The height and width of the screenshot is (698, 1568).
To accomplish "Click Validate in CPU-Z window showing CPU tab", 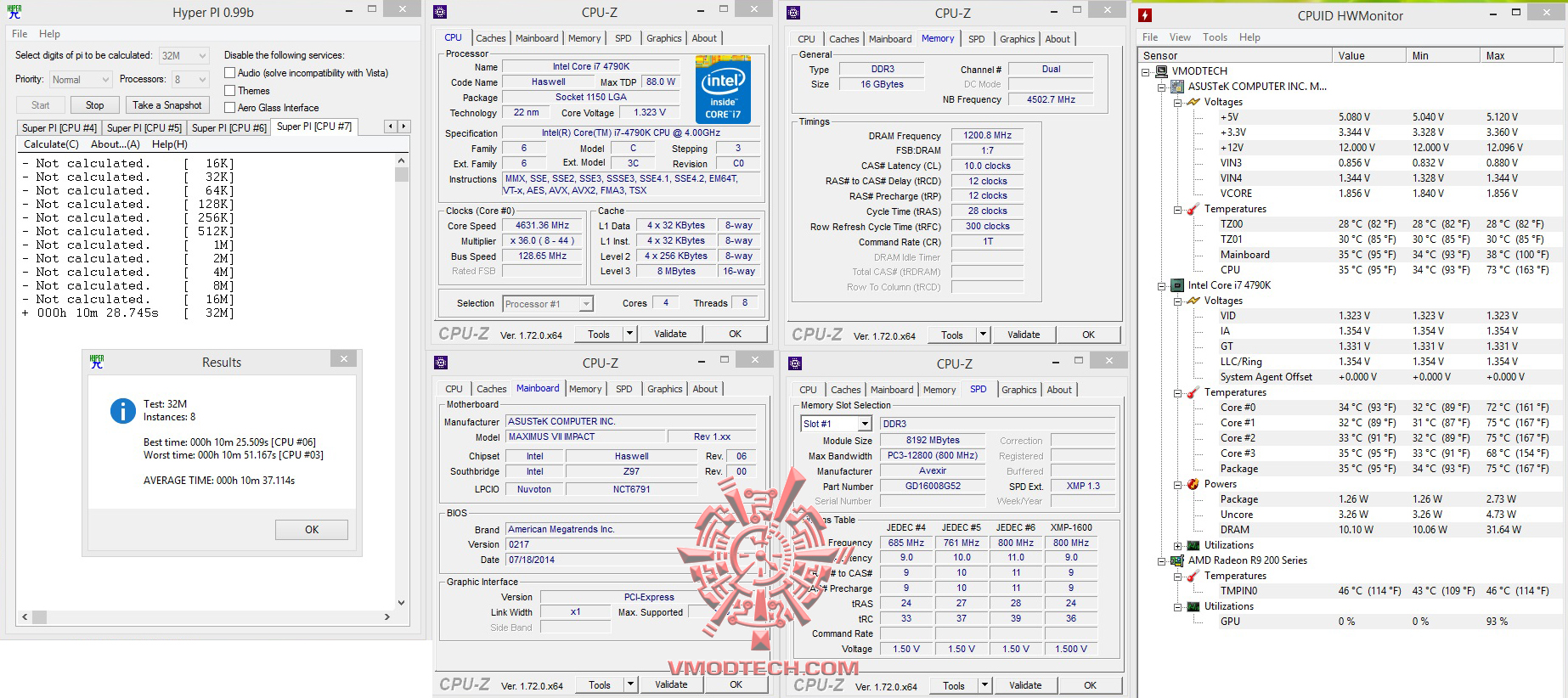I will tap(669, 334).
